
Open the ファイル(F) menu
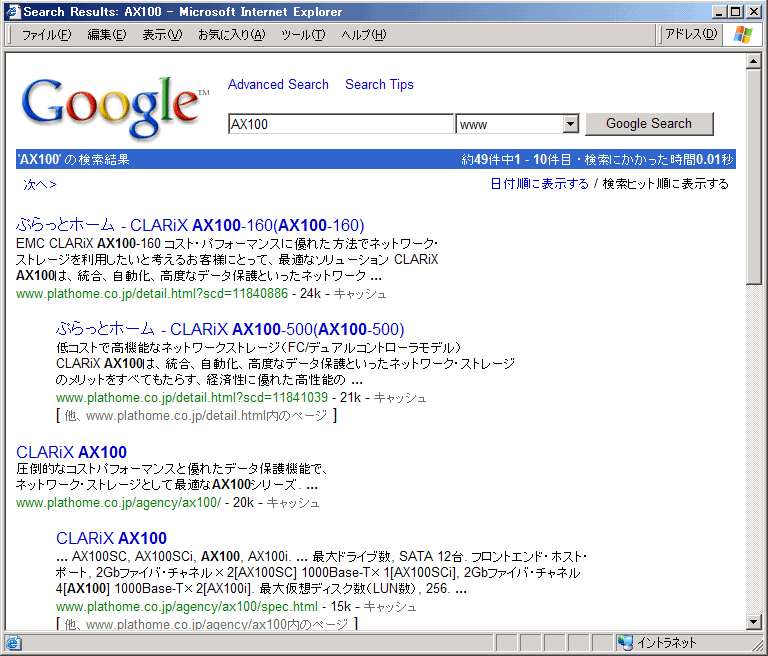[x=47, y=35]
